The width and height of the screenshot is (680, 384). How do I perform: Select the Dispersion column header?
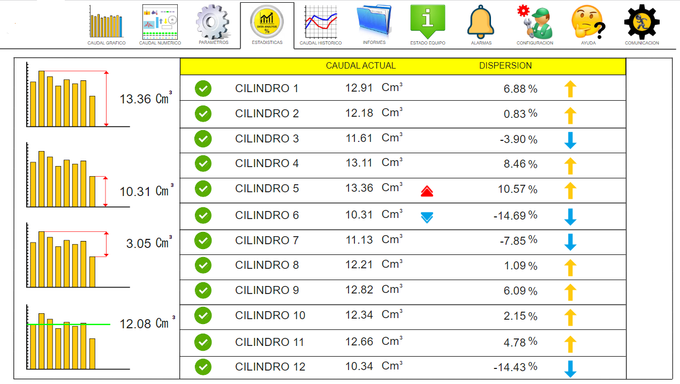click(505, 66)
